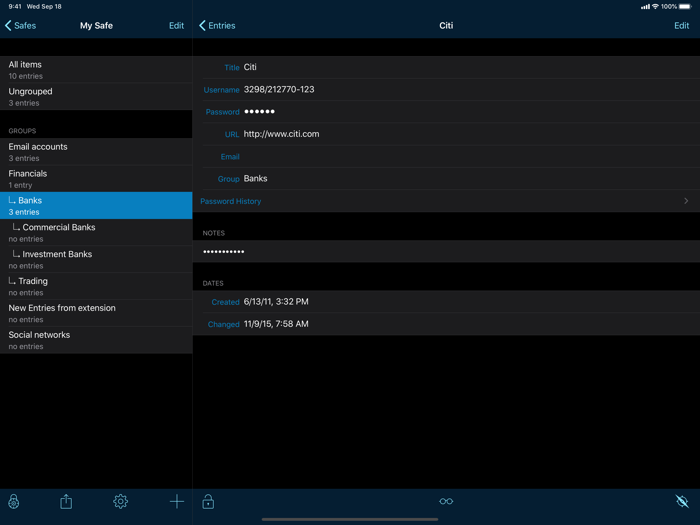Image resolution: width=700 pixels, height=525 pixels.
Task: Tap the URL http://www.citi.com
Action: [281, 134]
